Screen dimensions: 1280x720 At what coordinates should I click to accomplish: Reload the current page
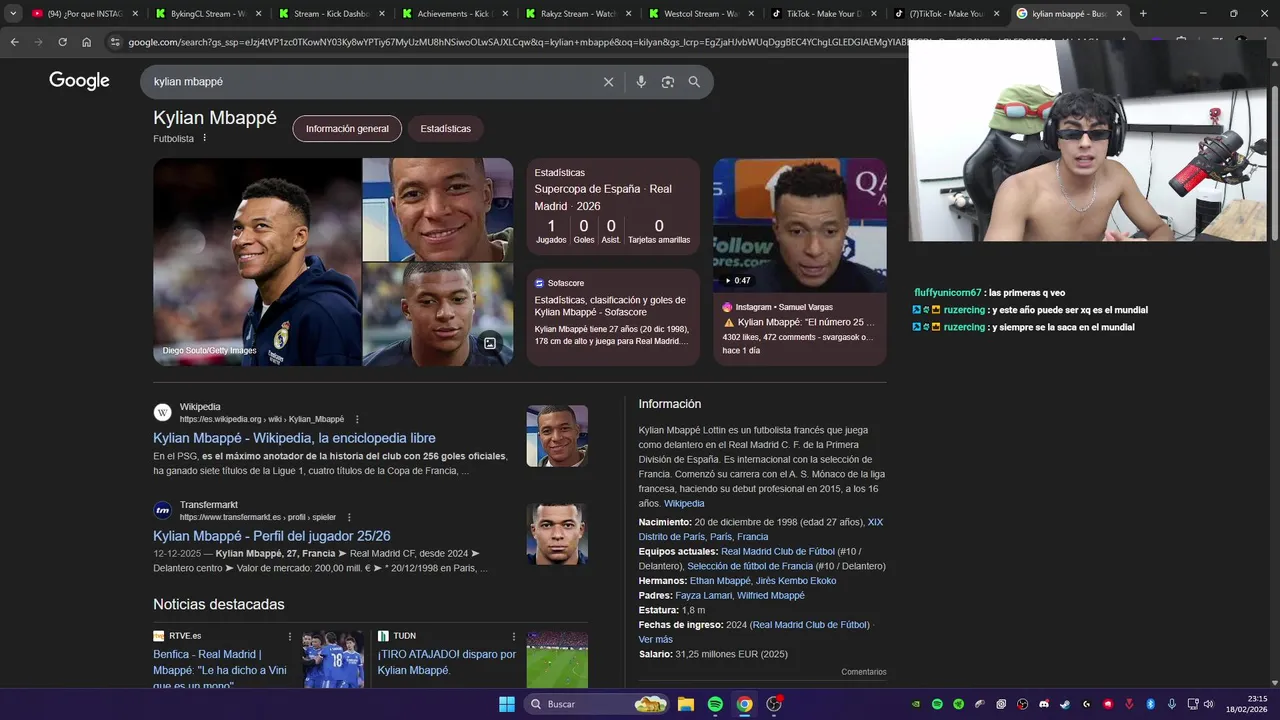tap(62, 42)
